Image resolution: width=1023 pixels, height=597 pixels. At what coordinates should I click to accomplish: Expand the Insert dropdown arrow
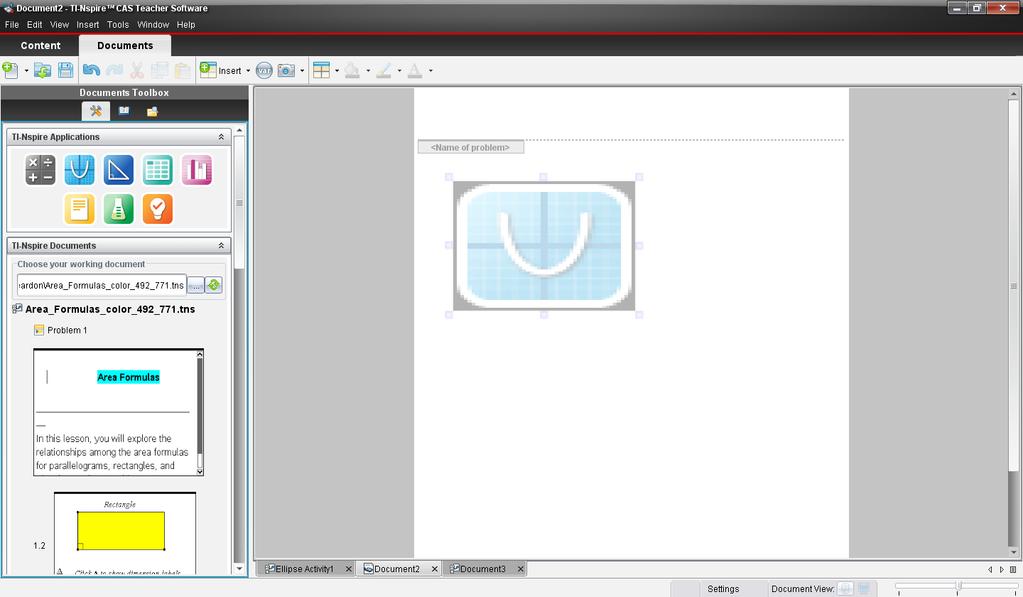[248, 70]
